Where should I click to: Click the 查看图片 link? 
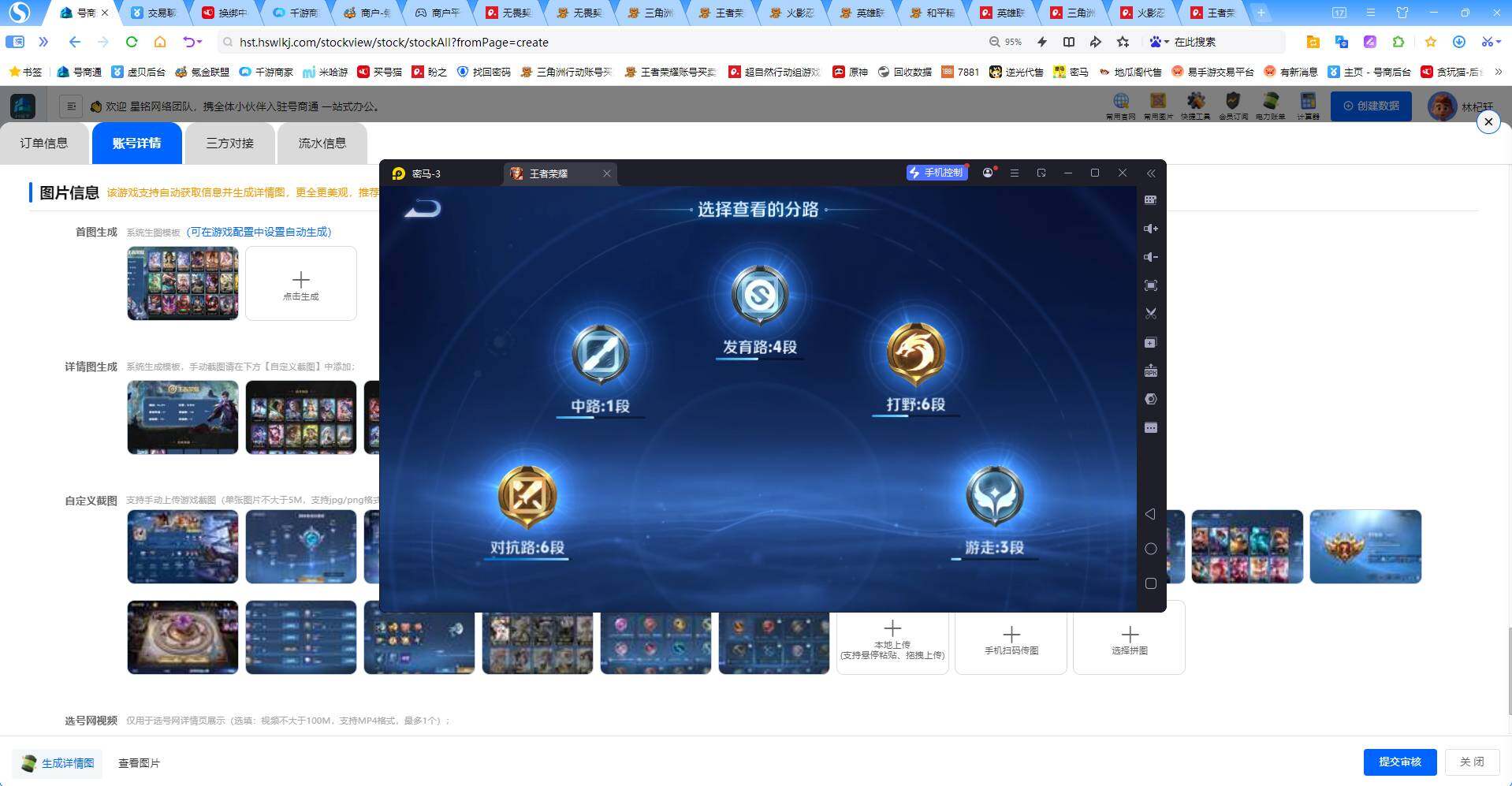(139, 763)
